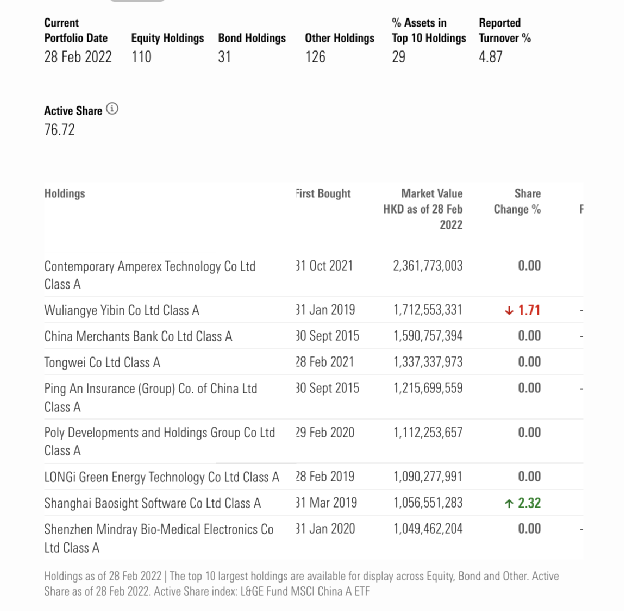Open Wuliangye Yibin Co Ltd Class A

(122, 310)
